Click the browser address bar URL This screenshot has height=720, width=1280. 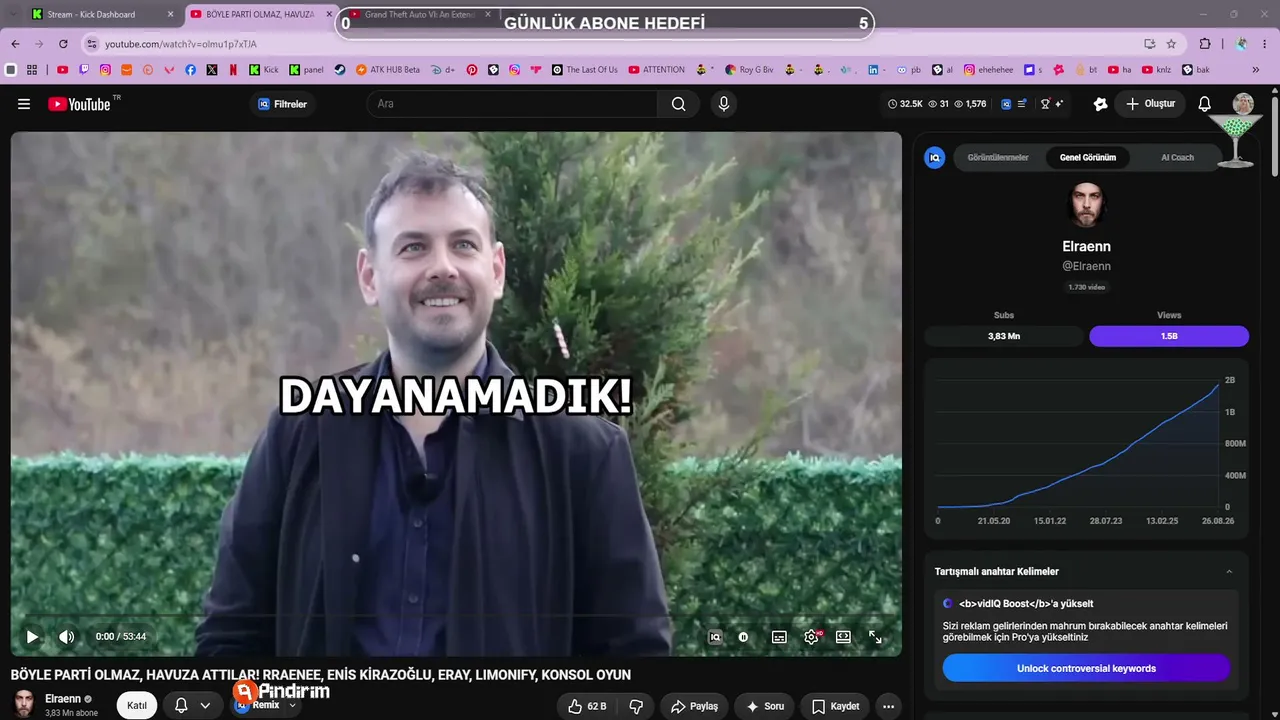coord(181,44)
